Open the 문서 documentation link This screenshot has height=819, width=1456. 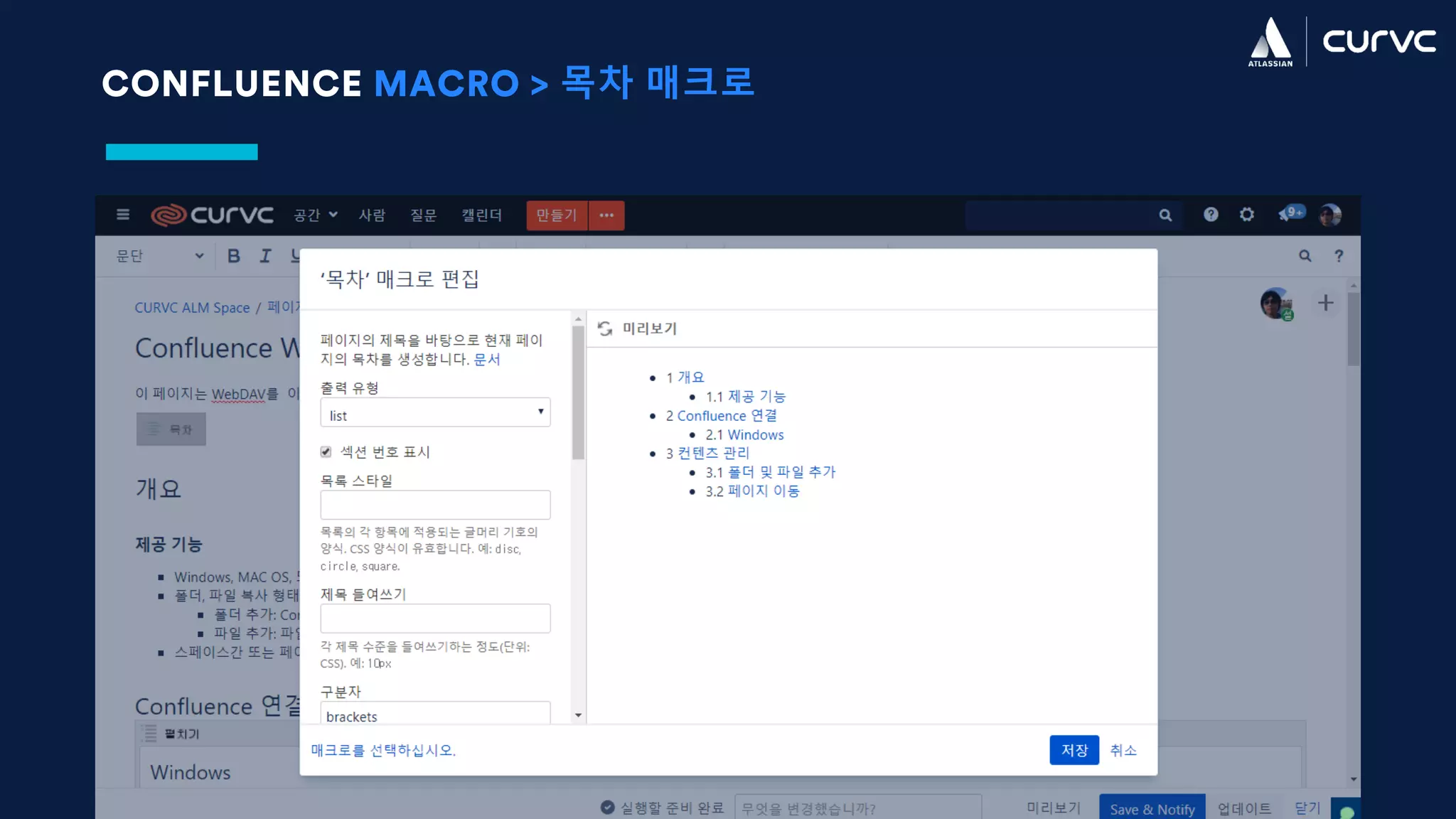(x=487, y=359)
